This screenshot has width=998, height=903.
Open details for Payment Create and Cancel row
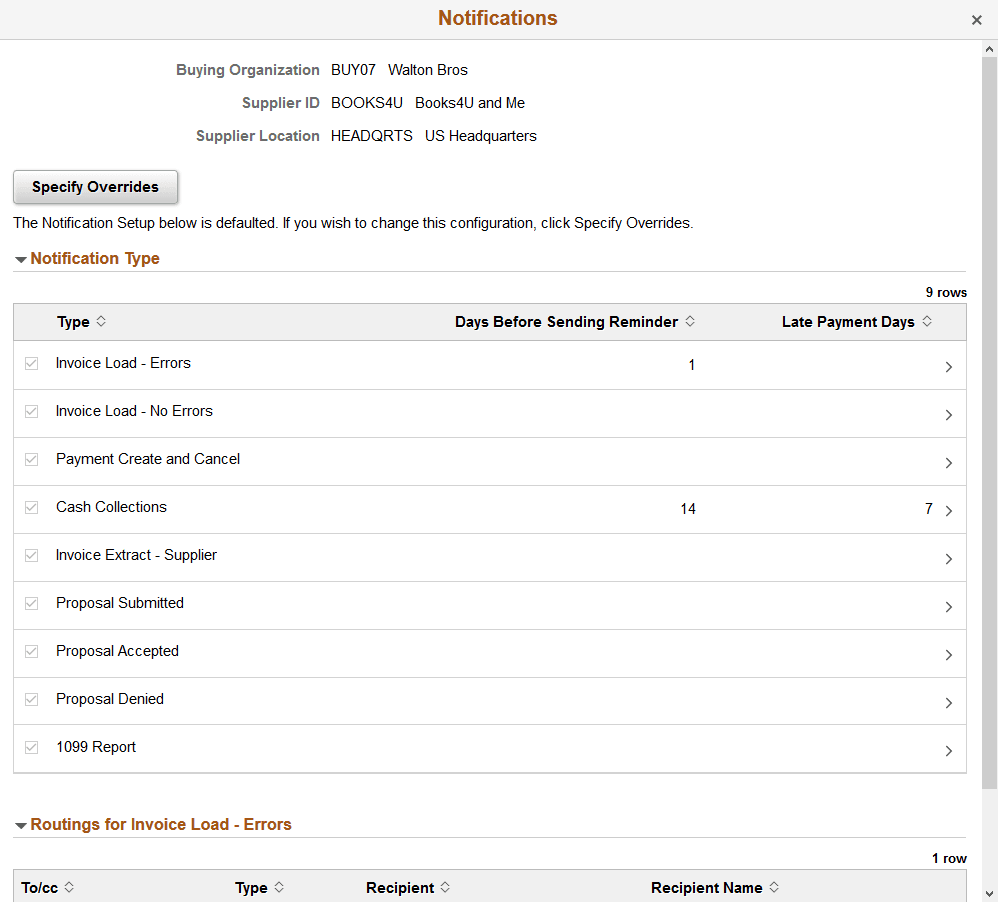[949, 463]
